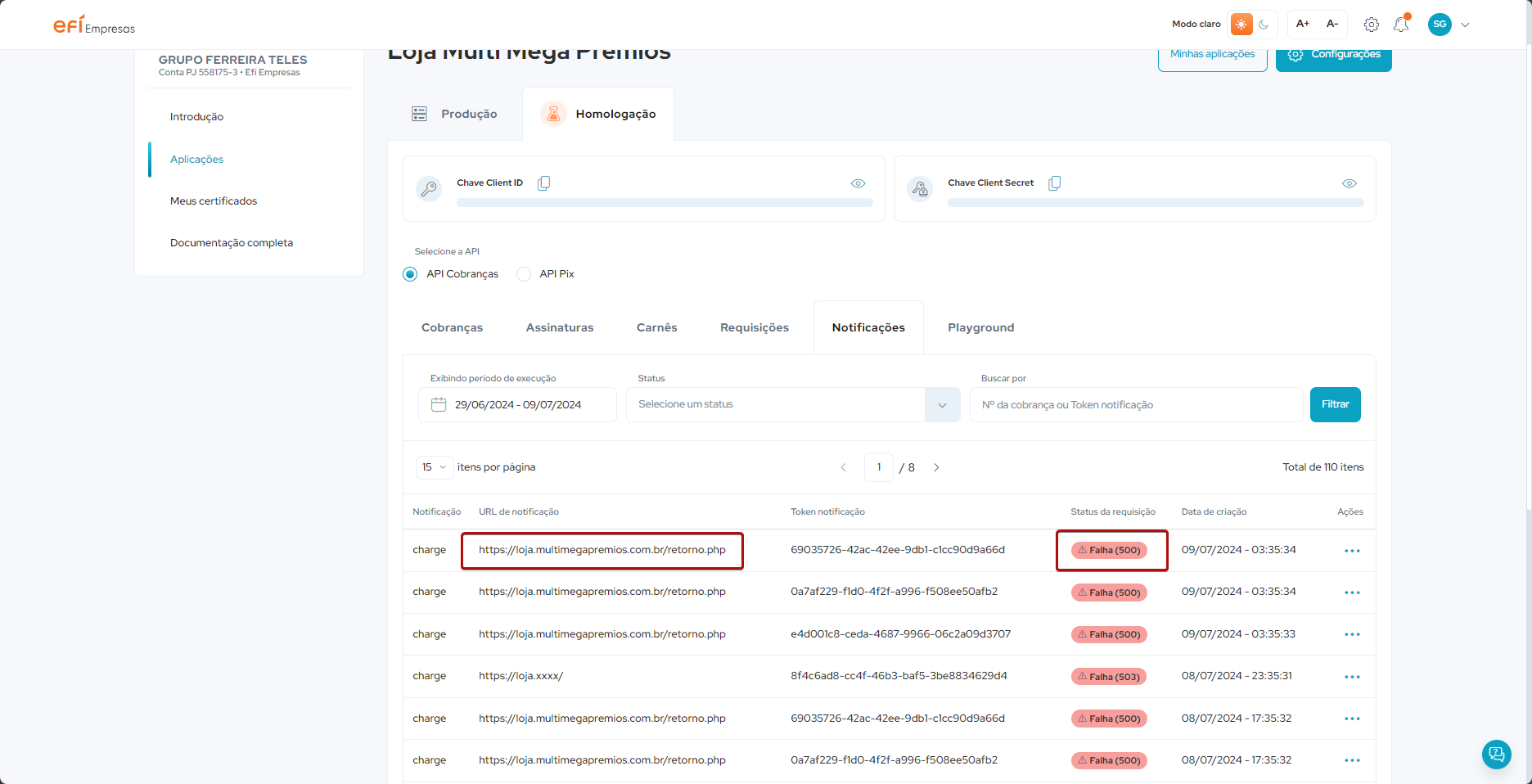This screenshot has width=1532, height=784.
Task: Open the Notificações tab
Action: point(868,327)
